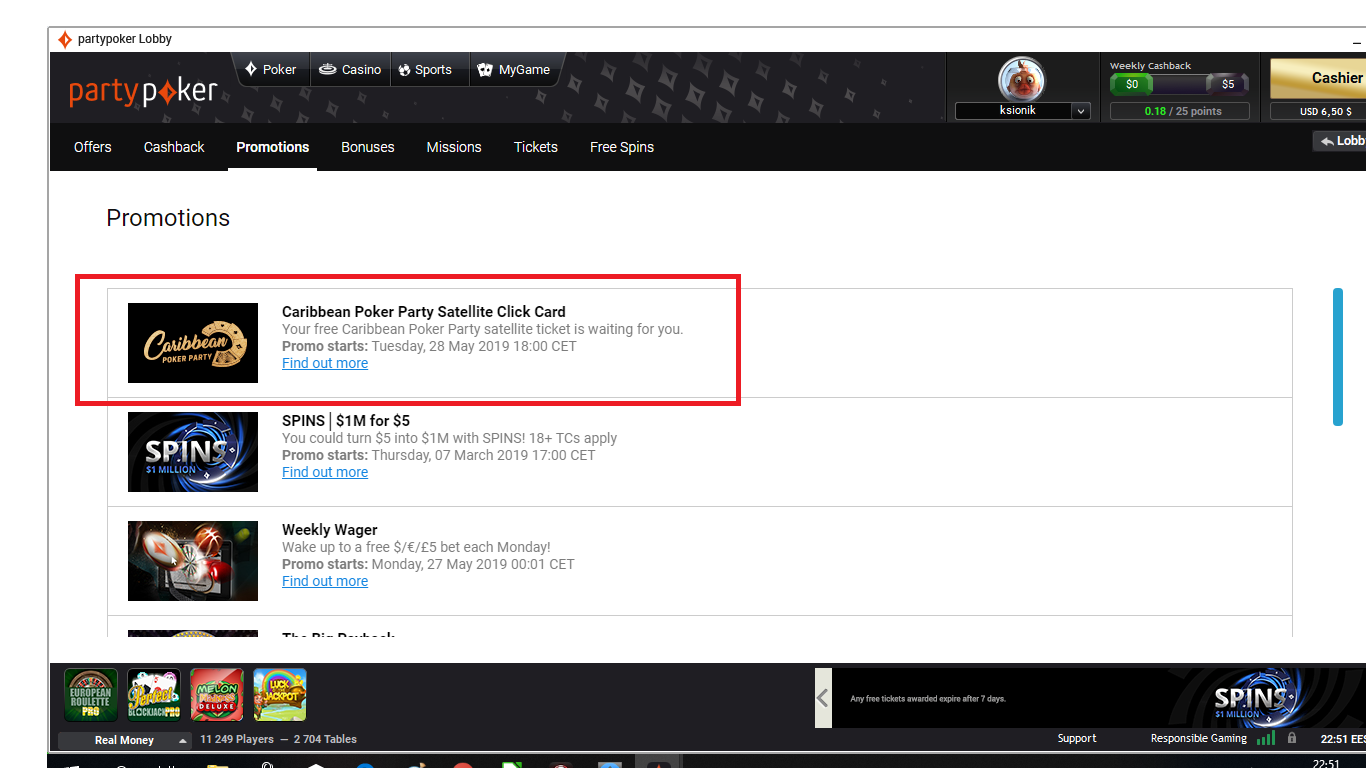Open the Support link

[1077, 739]
